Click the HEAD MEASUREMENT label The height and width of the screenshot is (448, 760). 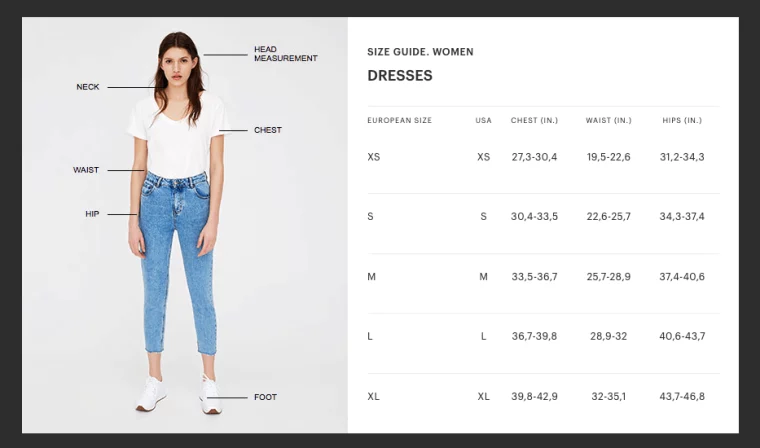pyautogui.click(x=285, y=54)
